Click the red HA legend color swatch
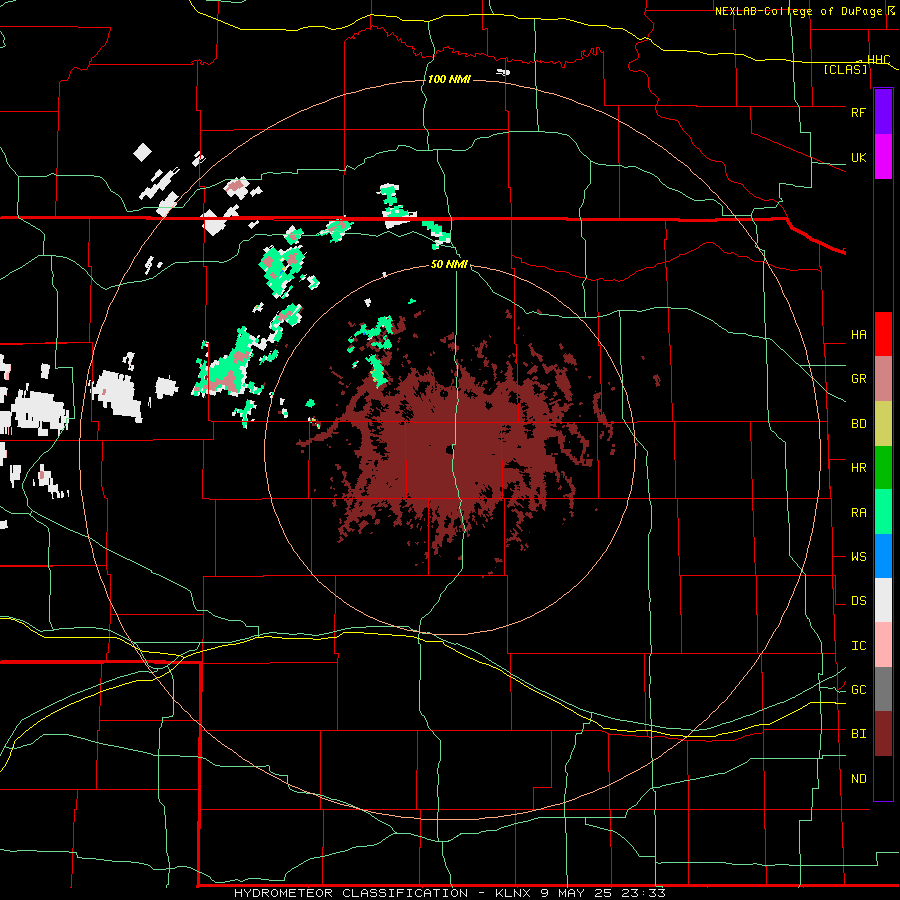This screenshot has width=900, height=900. click(x=883, y=334)
